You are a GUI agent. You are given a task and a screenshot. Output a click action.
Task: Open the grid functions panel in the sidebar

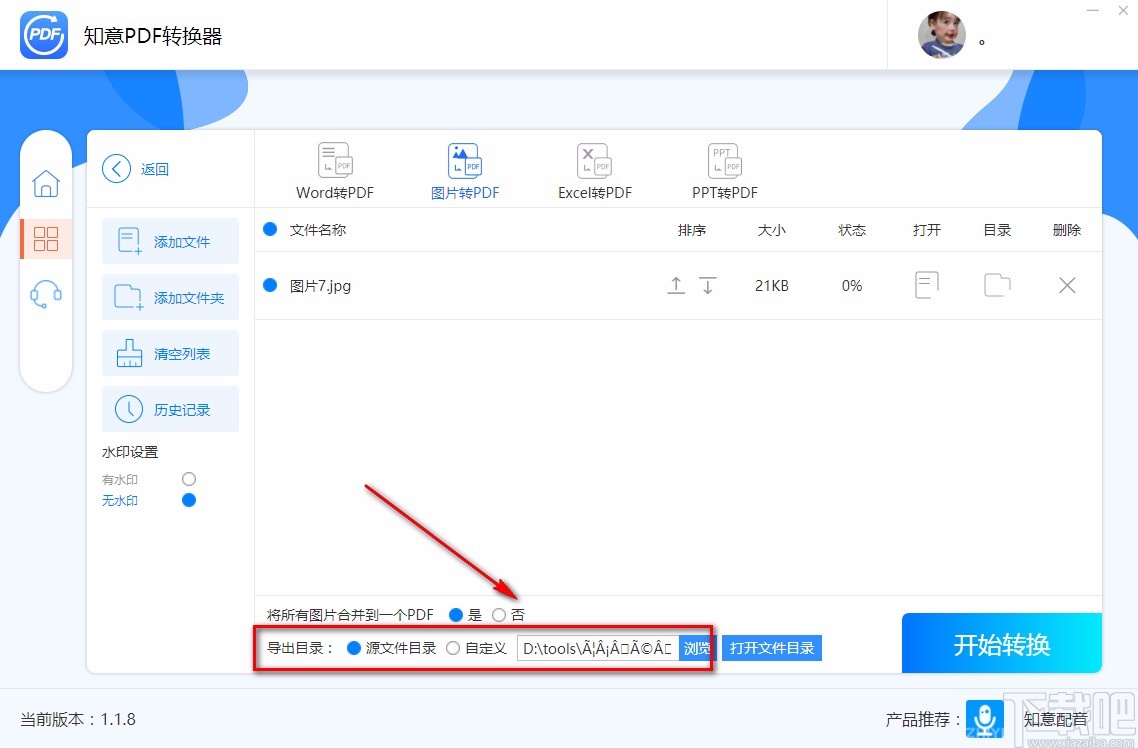click(46, 239)
